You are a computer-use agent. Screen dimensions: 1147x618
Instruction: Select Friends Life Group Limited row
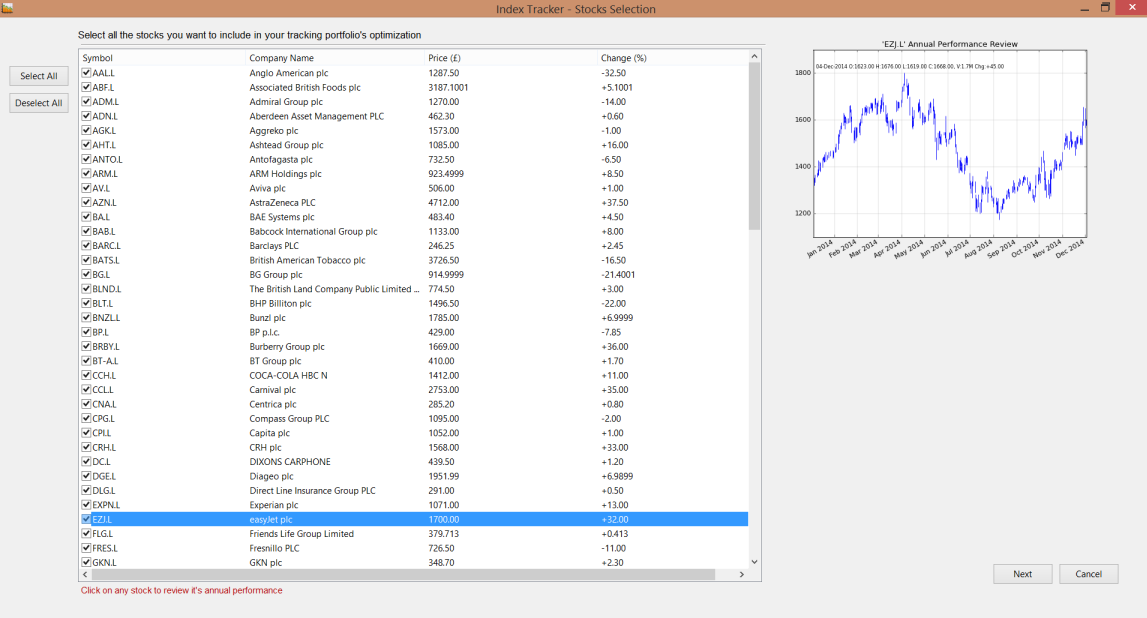tap(414, 534)
